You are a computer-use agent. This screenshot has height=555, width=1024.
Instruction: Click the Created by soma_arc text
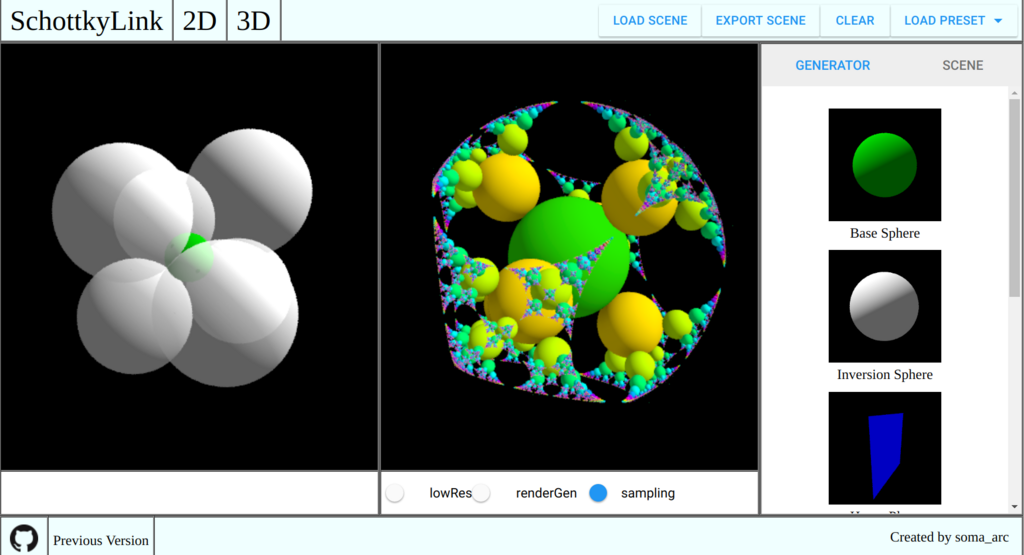pyautogui.click(x=949, y=537)
